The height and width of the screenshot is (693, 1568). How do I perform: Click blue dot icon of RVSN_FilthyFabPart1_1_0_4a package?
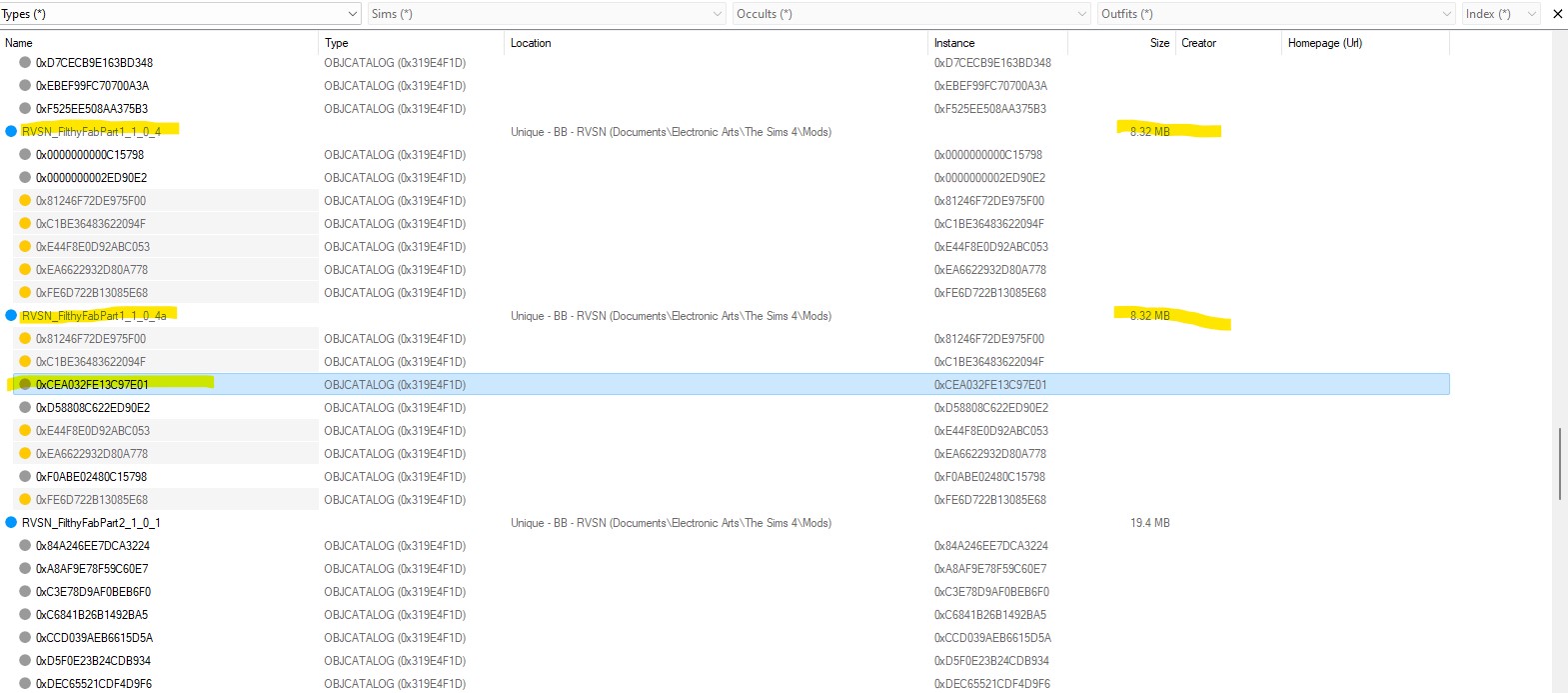[11, 315]
